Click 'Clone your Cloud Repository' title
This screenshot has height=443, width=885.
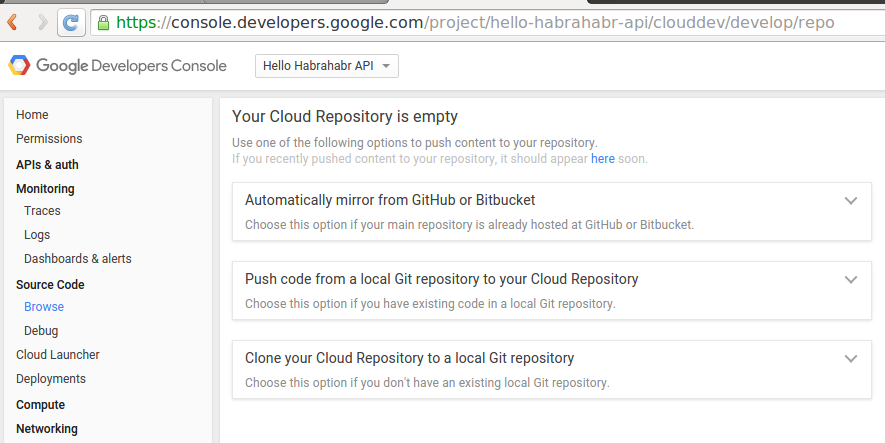coord(409,358)
